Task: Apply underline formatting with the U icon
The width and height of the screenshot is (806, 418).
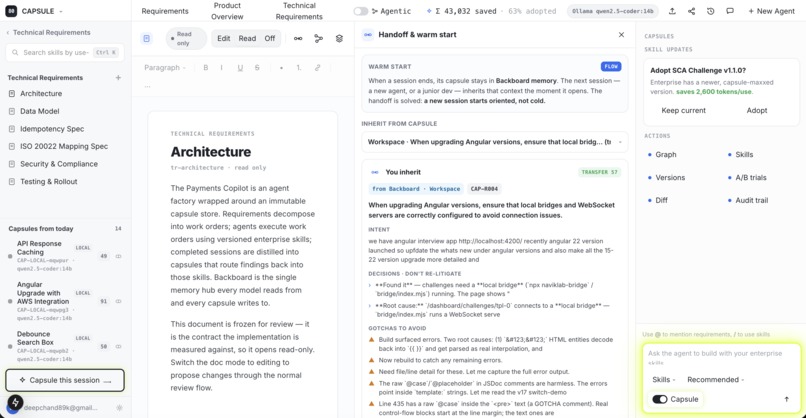Action: click(x=240, y=67)
